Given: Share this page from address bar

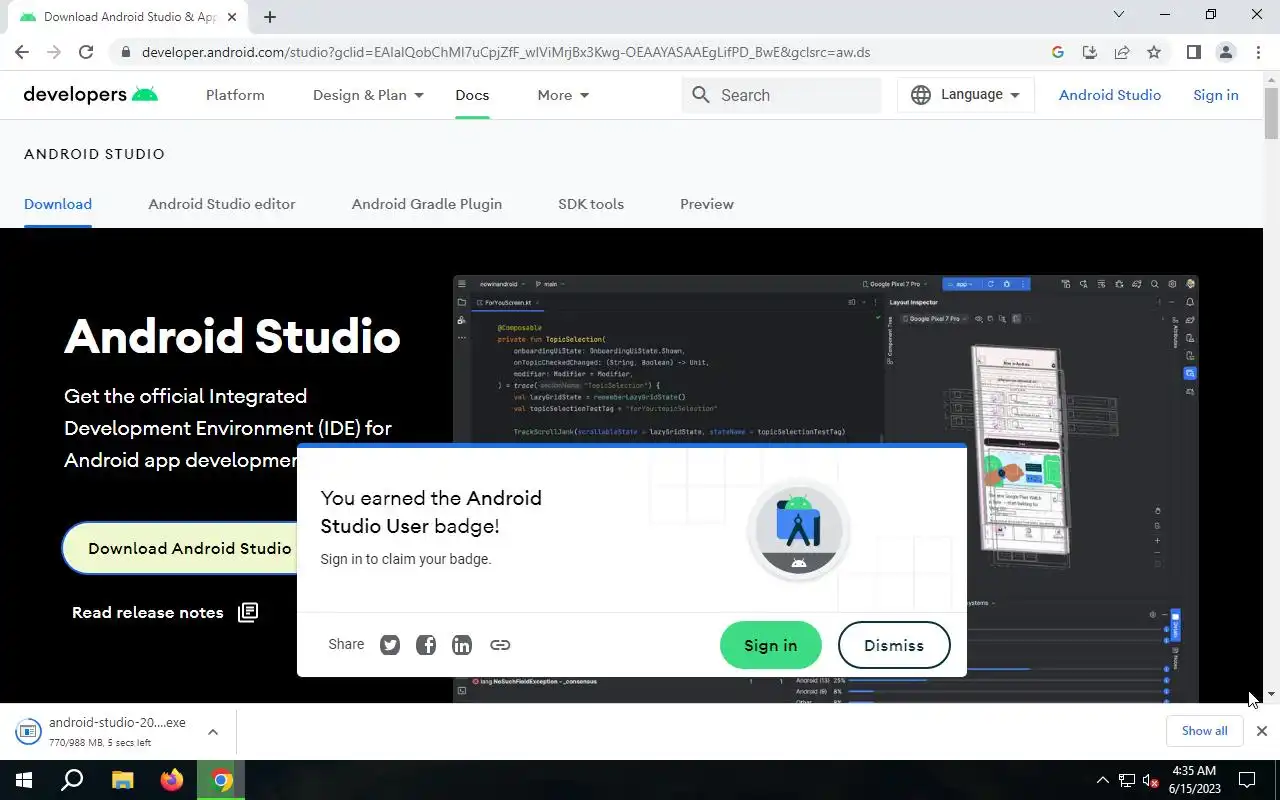Looking at the screenshot, I should [x=1122, y=52].
